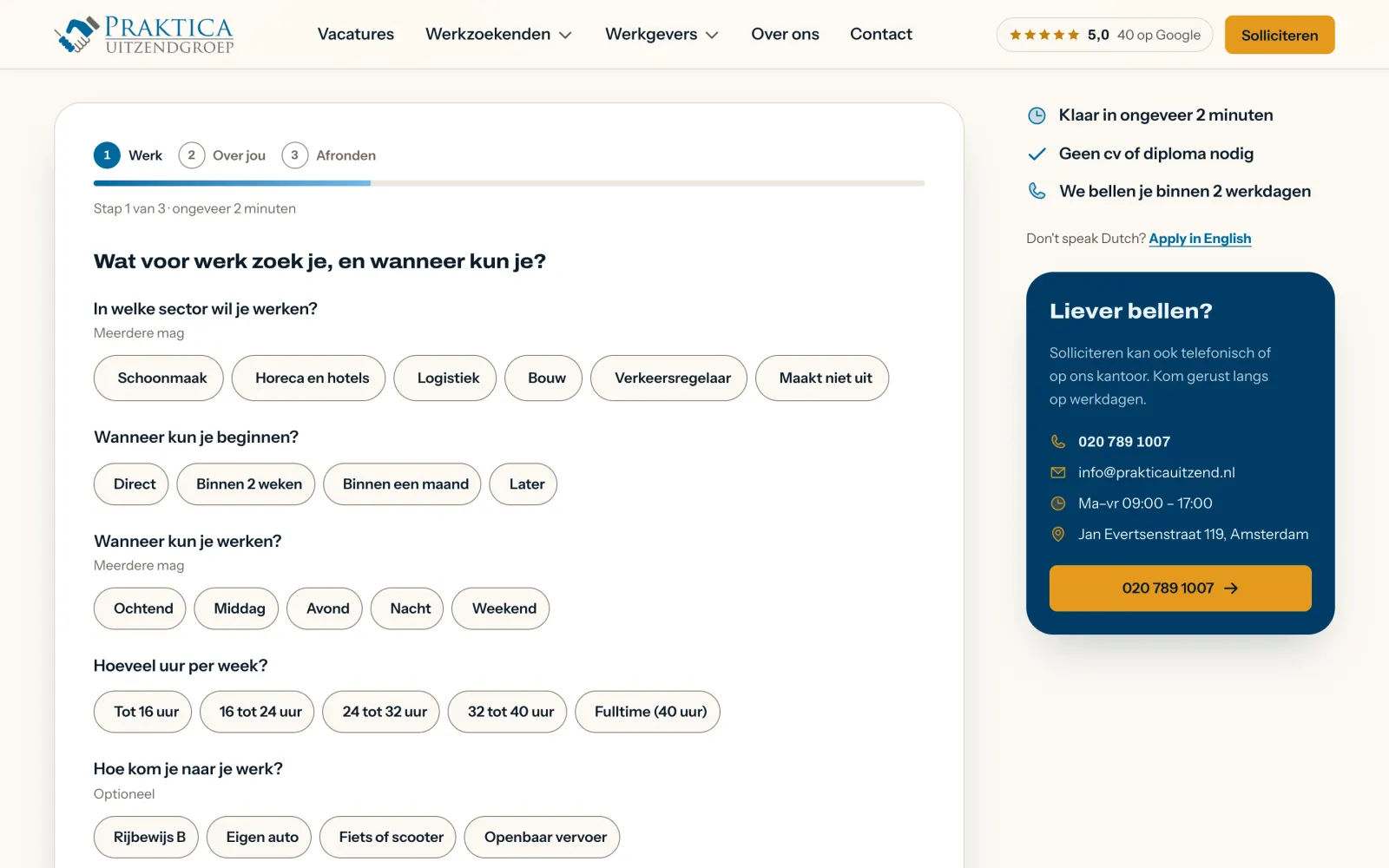1389x868 pixels.
Task: Follow the Apply in English link
Action: pyautogui.click(x=1200, y=239)
